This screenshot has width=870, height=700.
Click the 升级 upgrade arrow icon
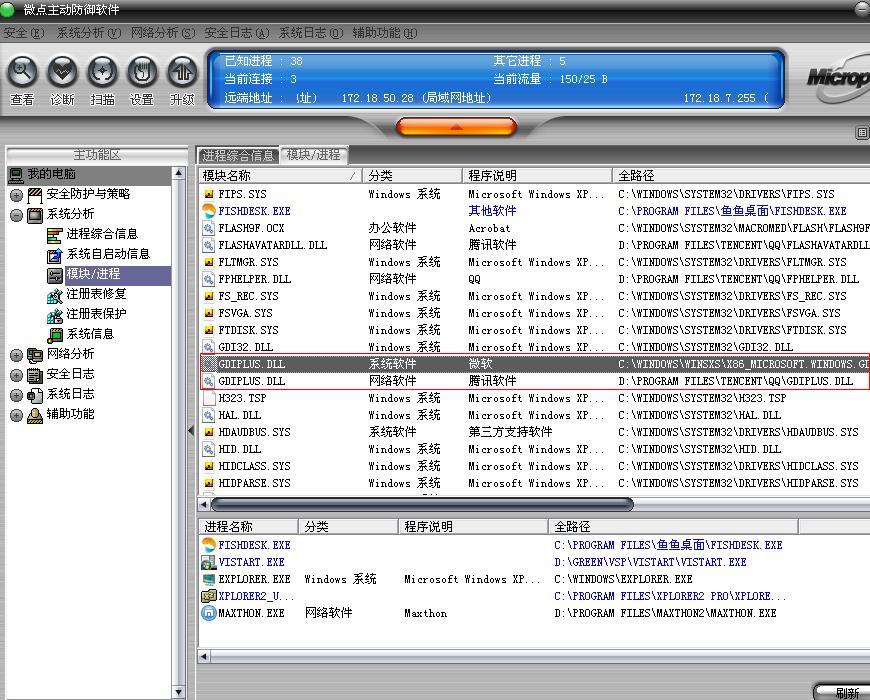(183, 72)
